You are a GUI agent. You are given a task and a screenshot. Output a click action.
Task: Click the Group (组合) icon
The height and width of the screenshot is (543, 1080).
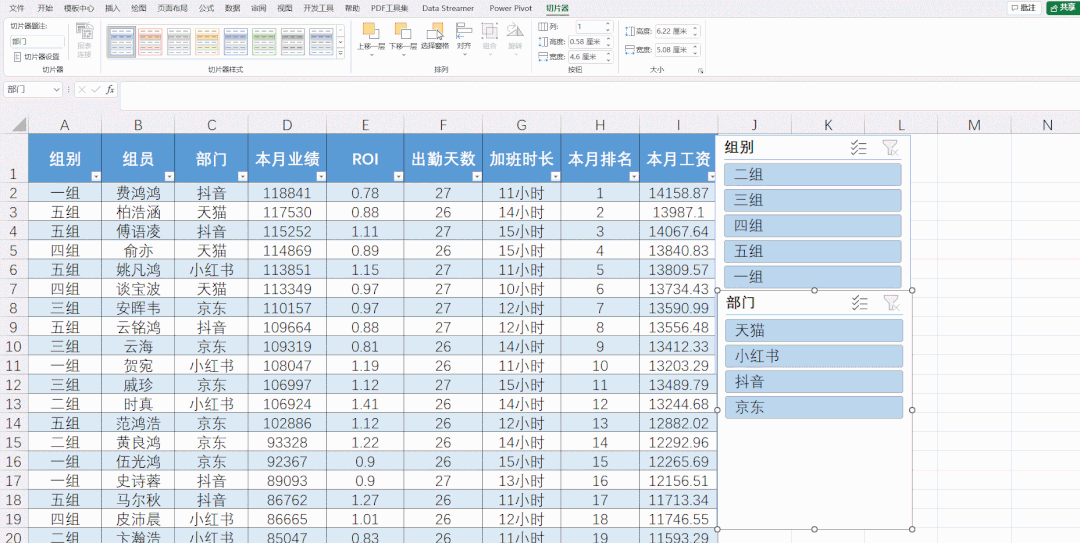(490, 31)
